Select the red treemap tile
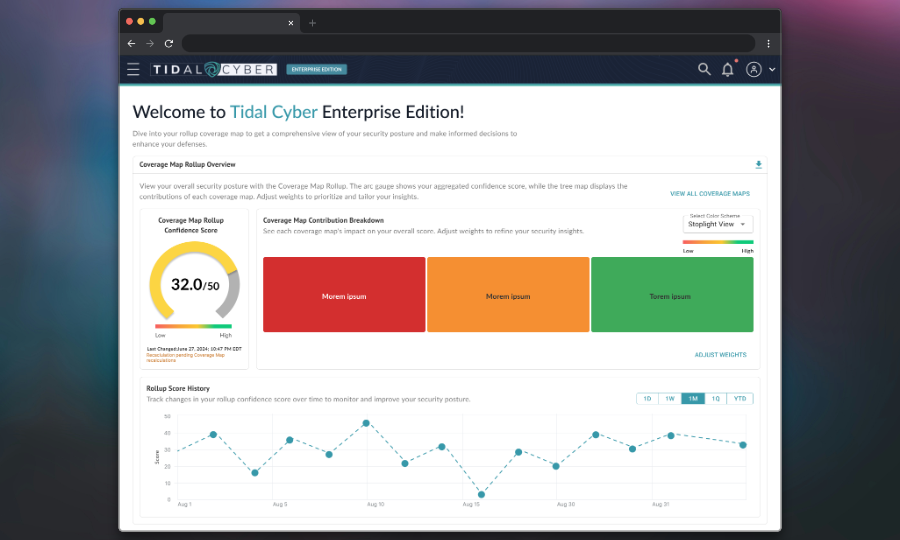 [x=344, y=295]
